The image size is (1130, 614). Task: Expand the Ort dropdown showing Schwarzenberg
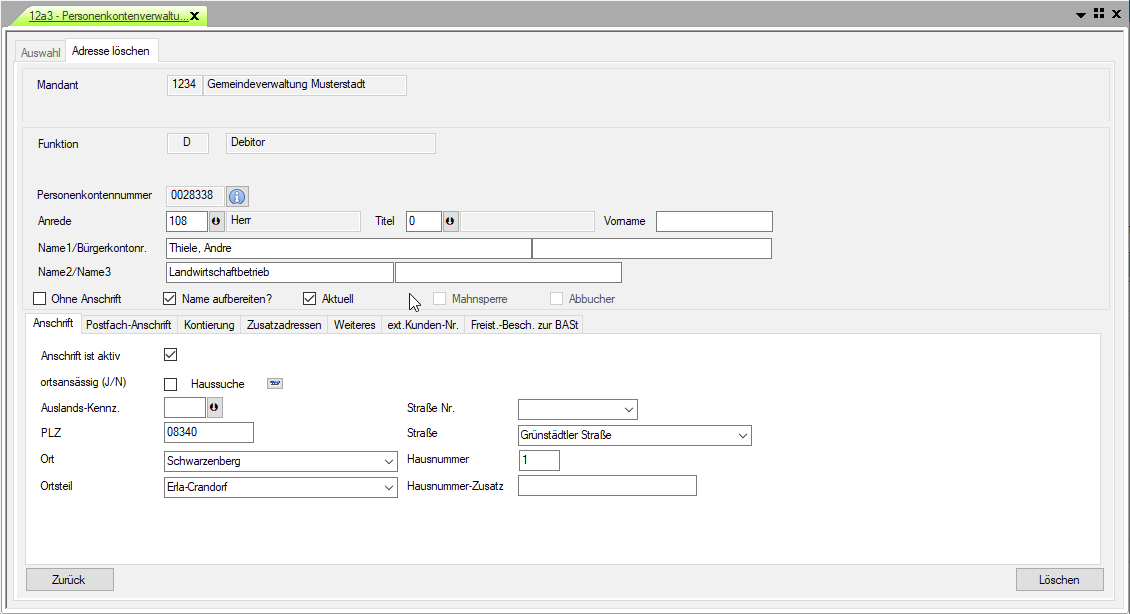coord(388,462)
